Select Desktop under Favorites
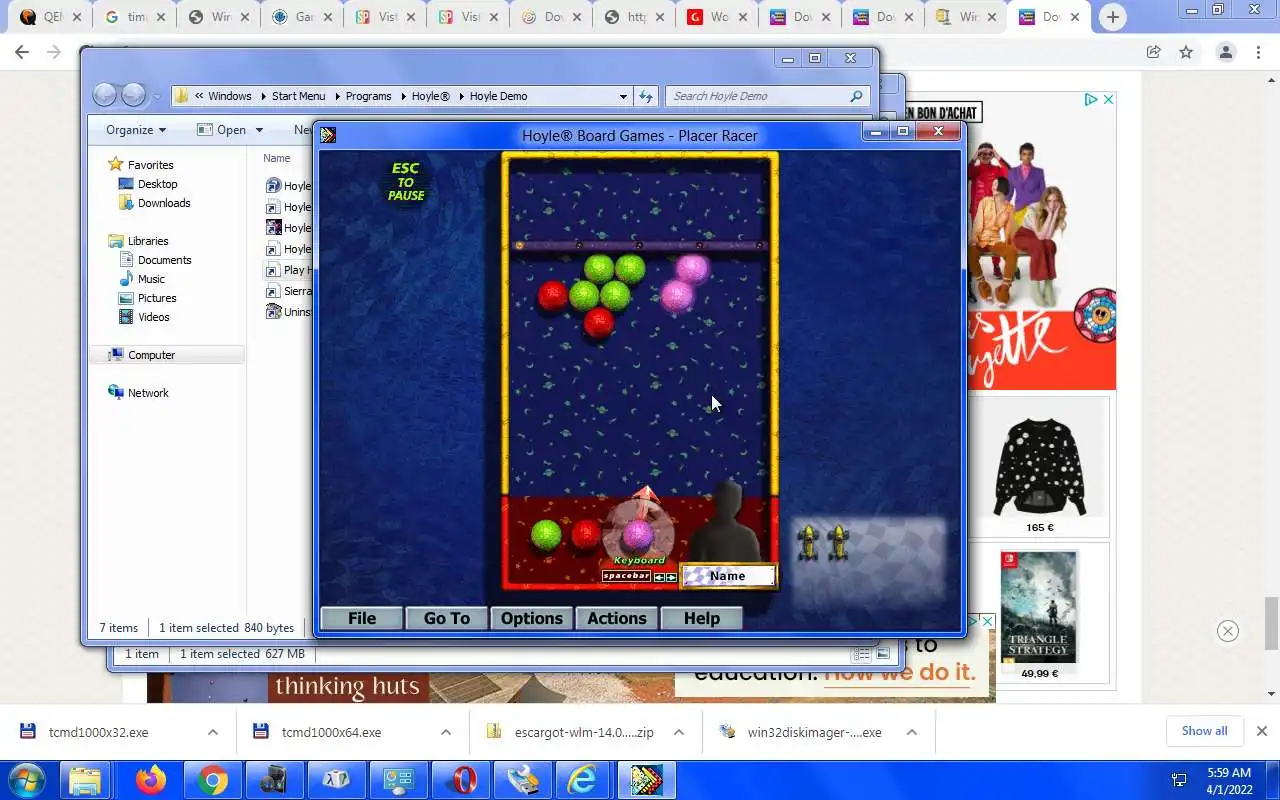 [157, 184]
